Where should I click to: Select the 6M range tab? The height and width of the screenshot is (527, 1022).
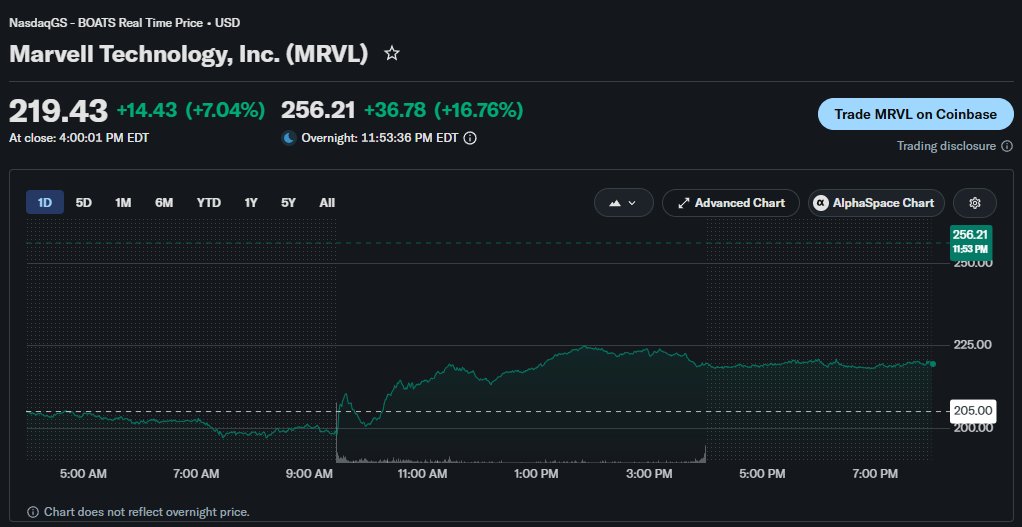(164, 203)
